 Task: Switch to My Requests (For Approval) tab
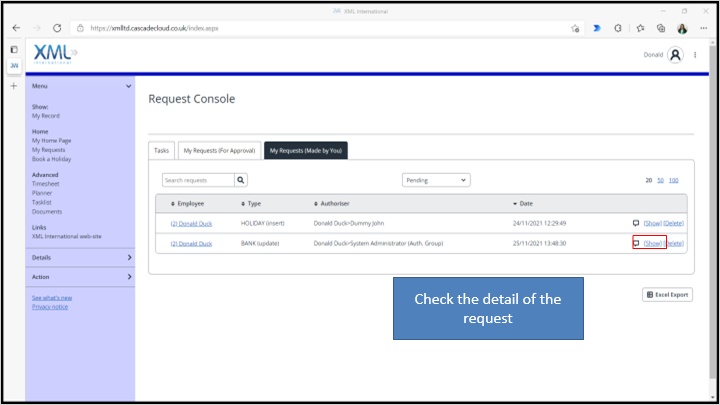(219, 151)
